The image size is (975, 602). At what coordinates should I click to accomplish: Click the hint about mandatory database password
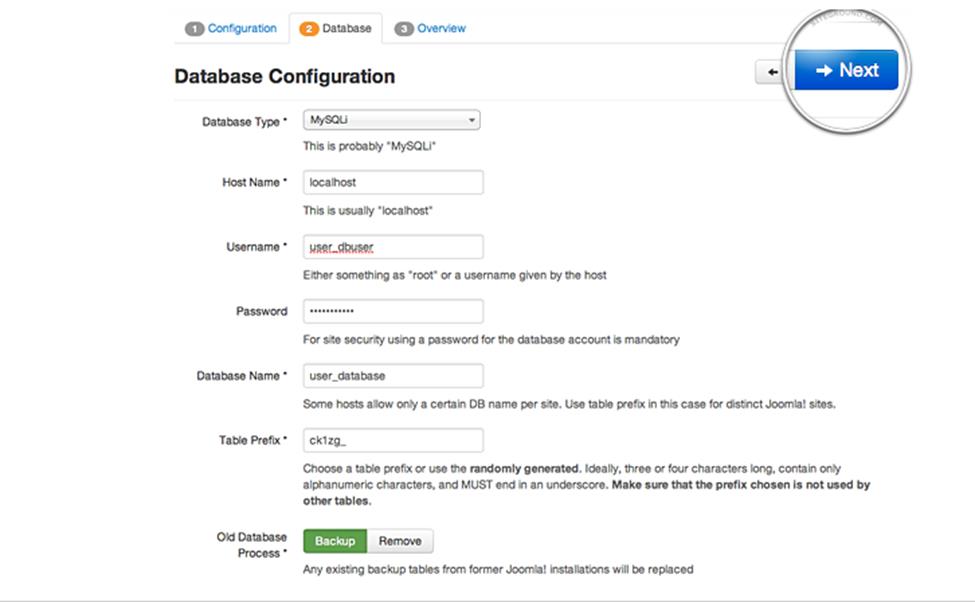pos(491,340)
